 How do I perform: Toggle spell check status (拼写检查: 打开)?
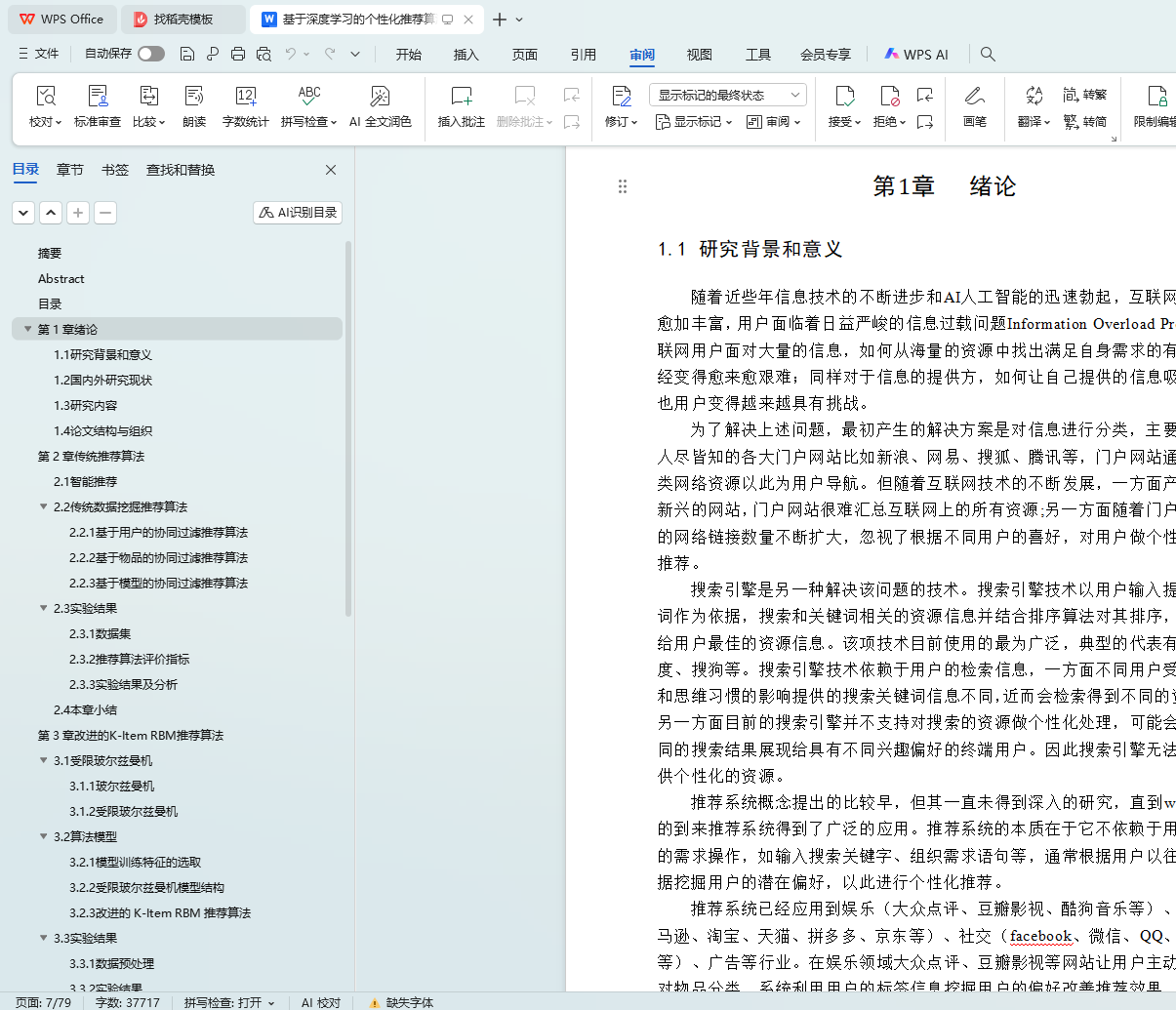[x=229, y=1002]
